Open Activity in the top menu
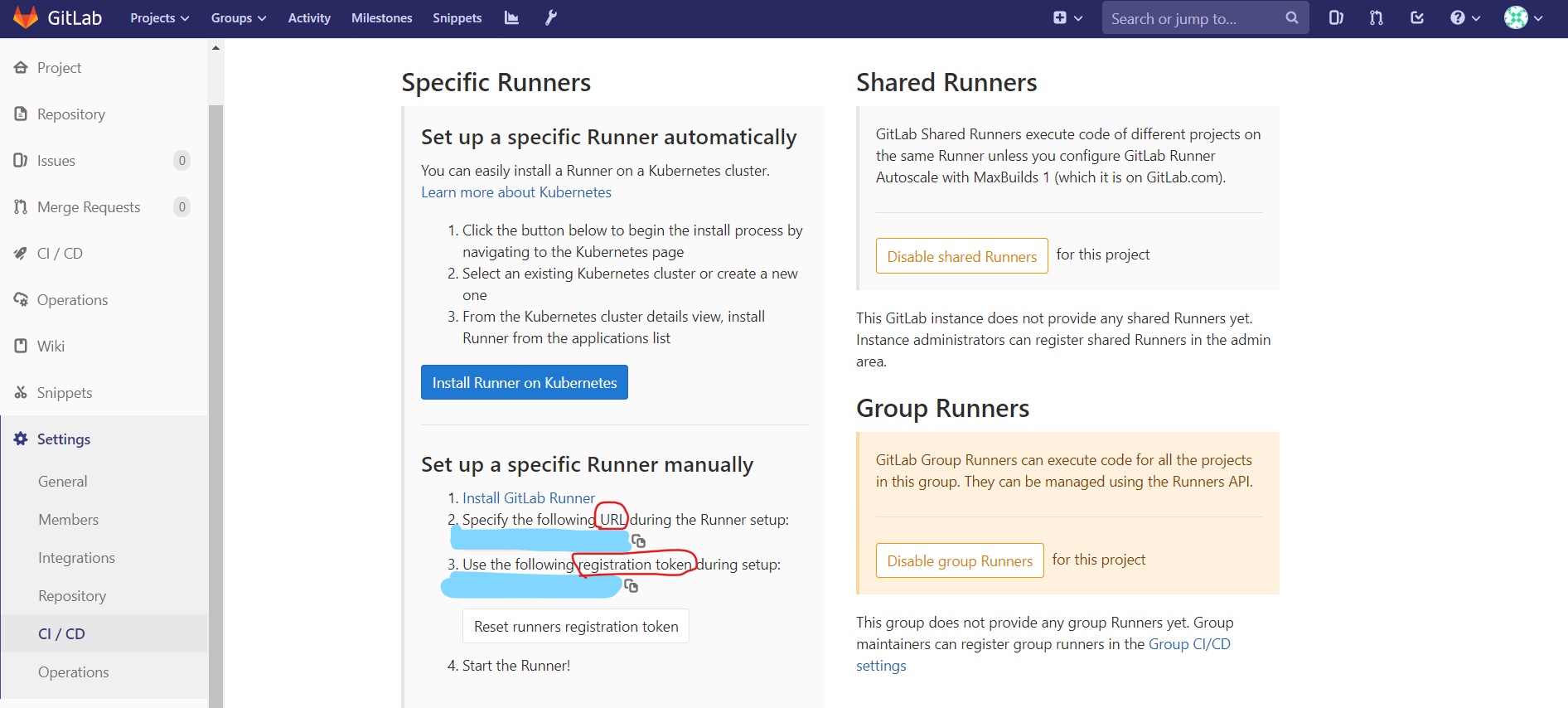Viewport: 1568px width, 708px height. click(309, 17)
